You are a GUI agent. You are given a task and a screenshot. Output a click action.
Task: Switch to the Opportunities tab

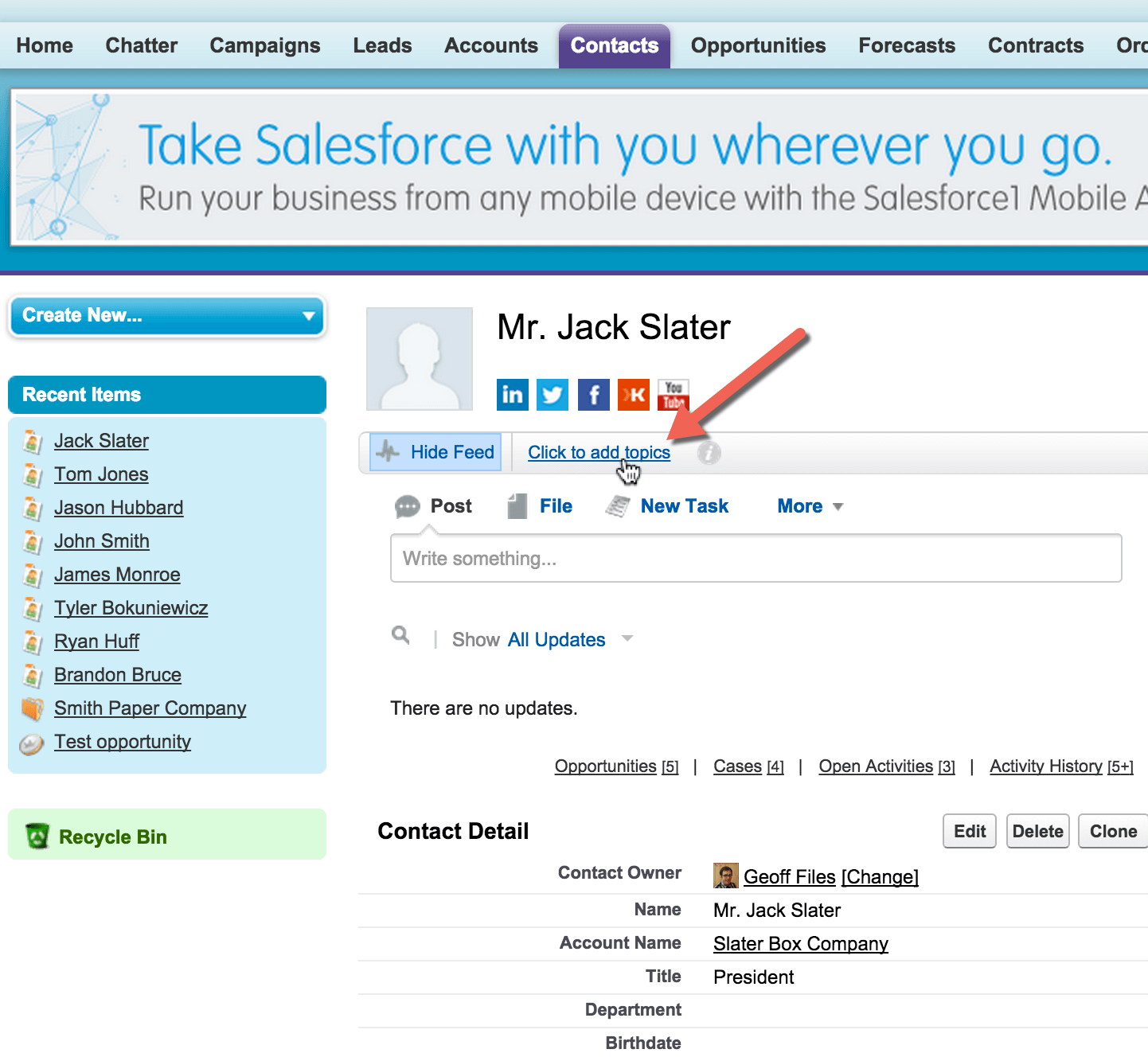point(757,45)
